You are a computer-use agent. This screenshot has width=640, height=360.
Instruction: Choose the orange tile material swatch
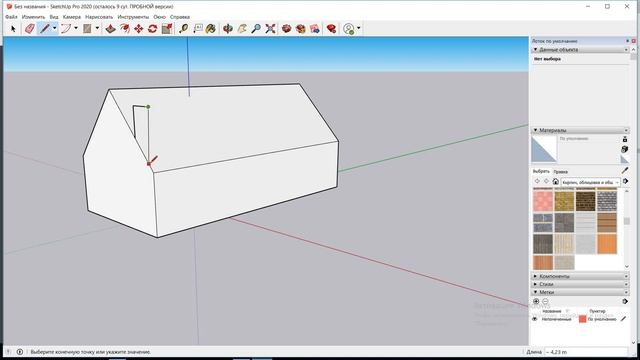click(x=607, y=244)
